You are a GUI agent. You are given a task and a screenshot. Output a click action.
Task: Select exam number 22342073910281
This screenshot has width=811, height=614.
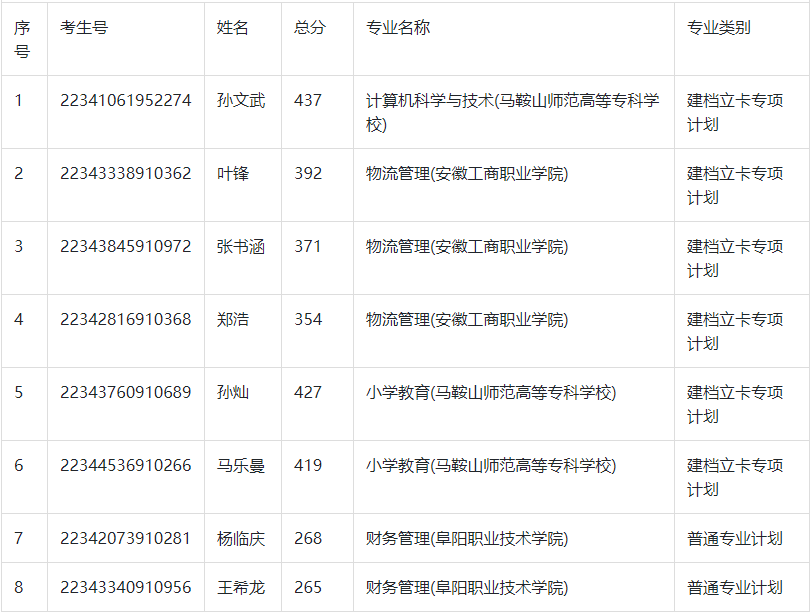point(126,538)
